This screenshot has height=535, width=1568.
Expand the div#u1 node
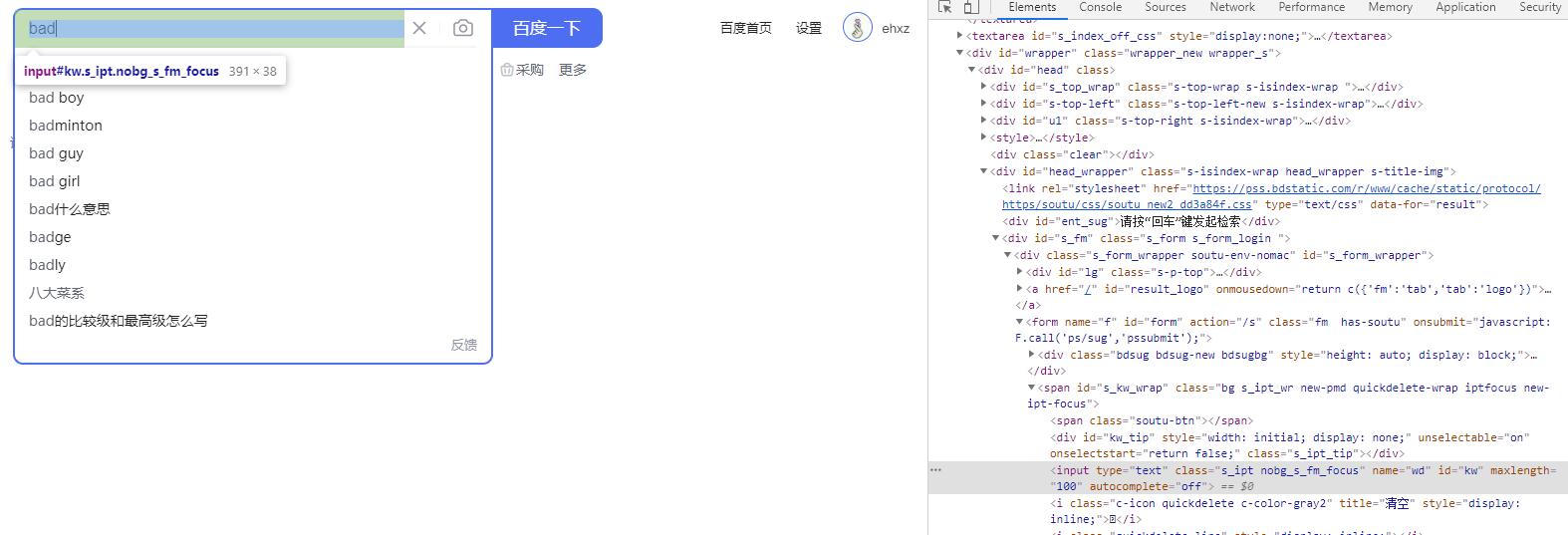point(984,121)
